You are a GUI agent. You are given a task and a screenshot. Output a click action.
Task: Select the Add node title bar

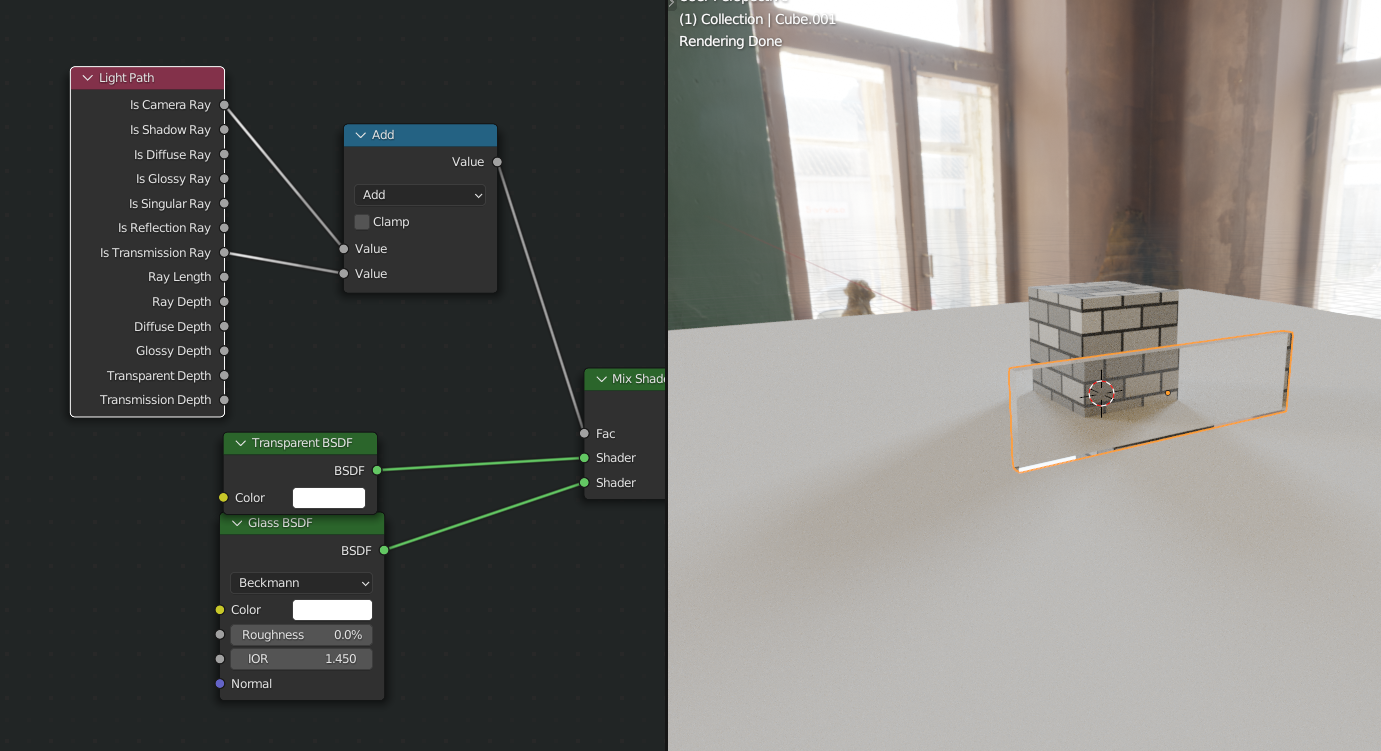click(420, 135)
